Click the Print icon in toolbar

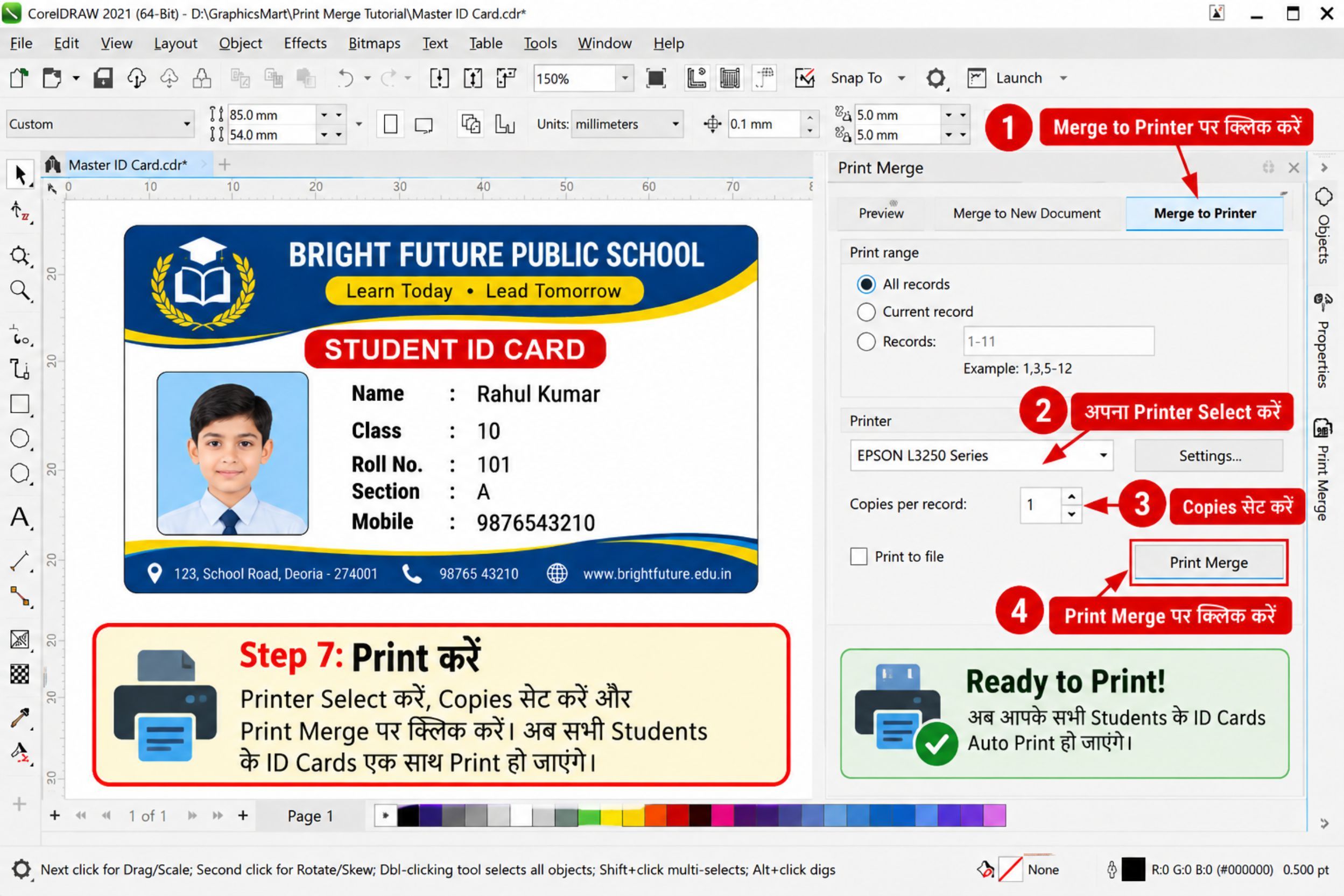click(202, 77)
